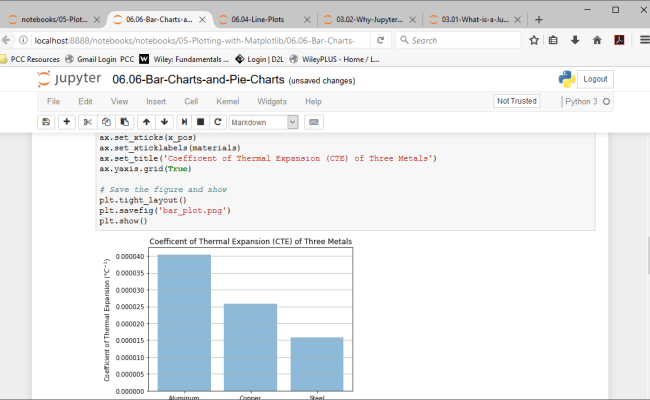Interrupt the kernel with the stop icon
The image size is (650, 400).
point(200,122)
